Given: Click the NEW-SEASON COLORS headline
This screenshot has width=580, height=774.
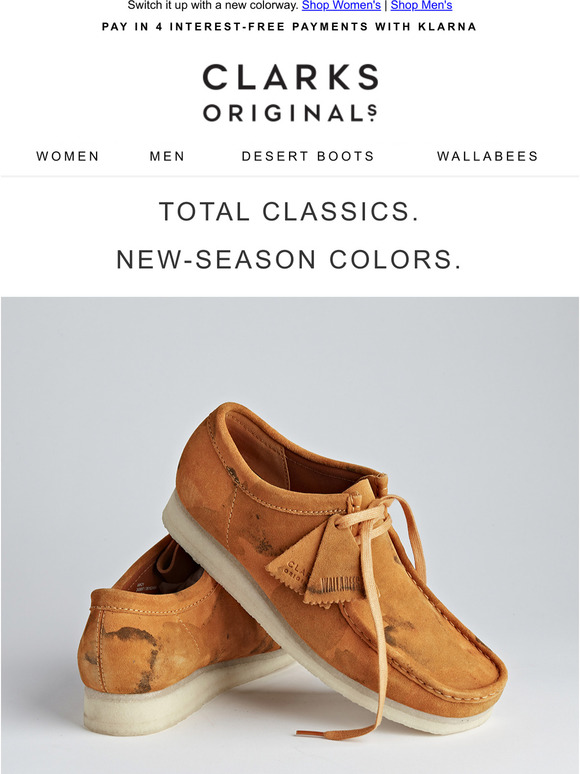Looking at the screenshot, I should click(289, 260).
